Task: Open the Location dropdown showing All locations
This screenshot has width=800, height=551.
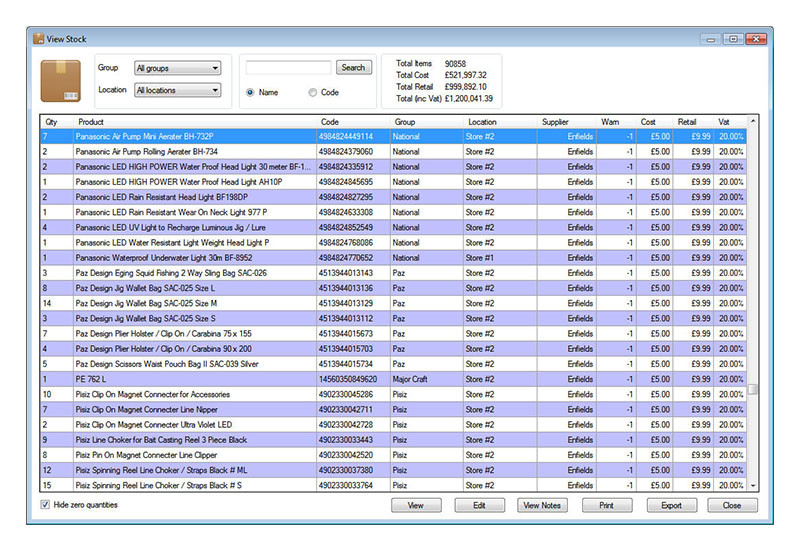Action: [x=178, y=90]
